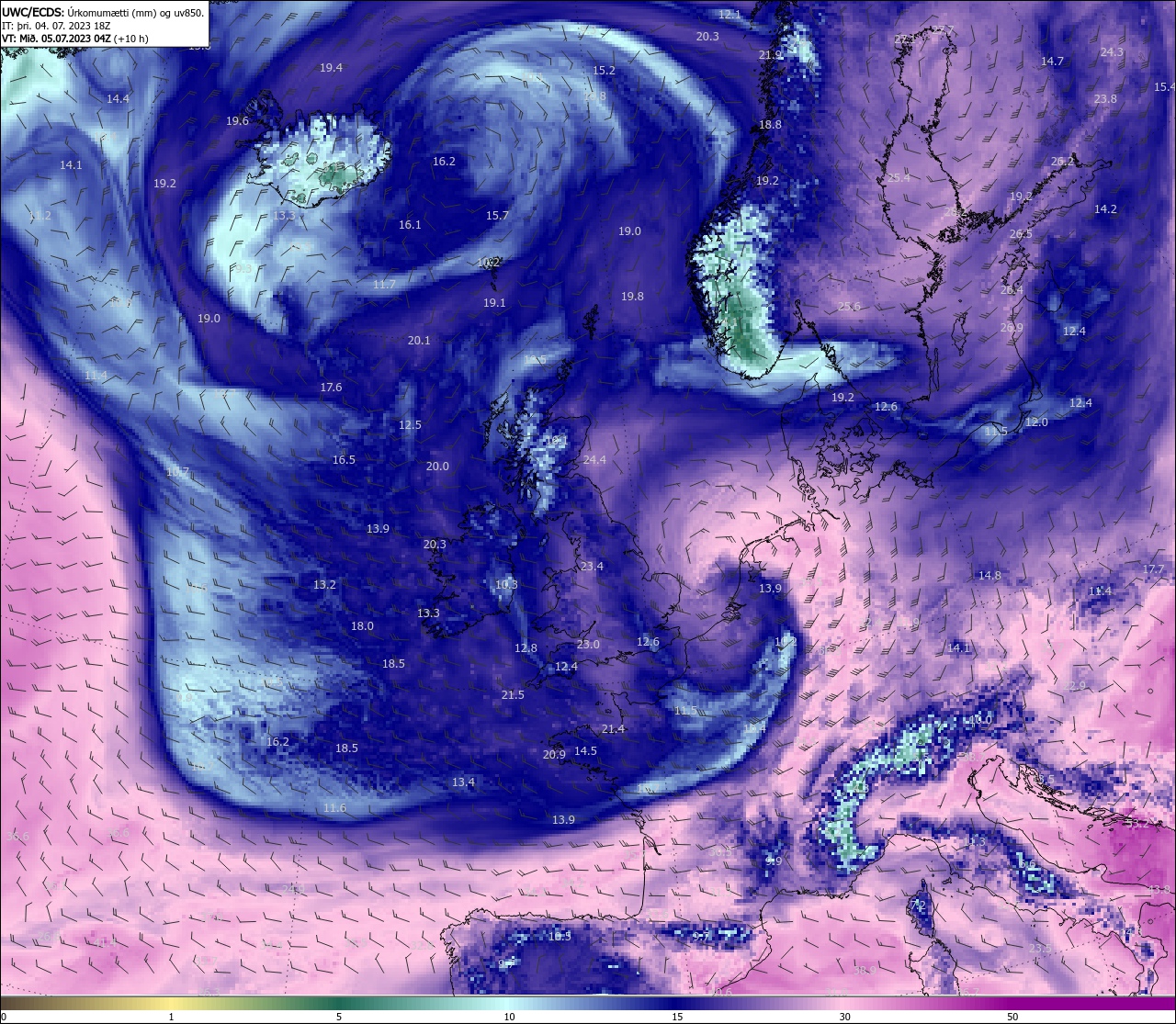1176x1024 pixels.
Task: Click the 19.8 value west of Norway
Action: 632,297
